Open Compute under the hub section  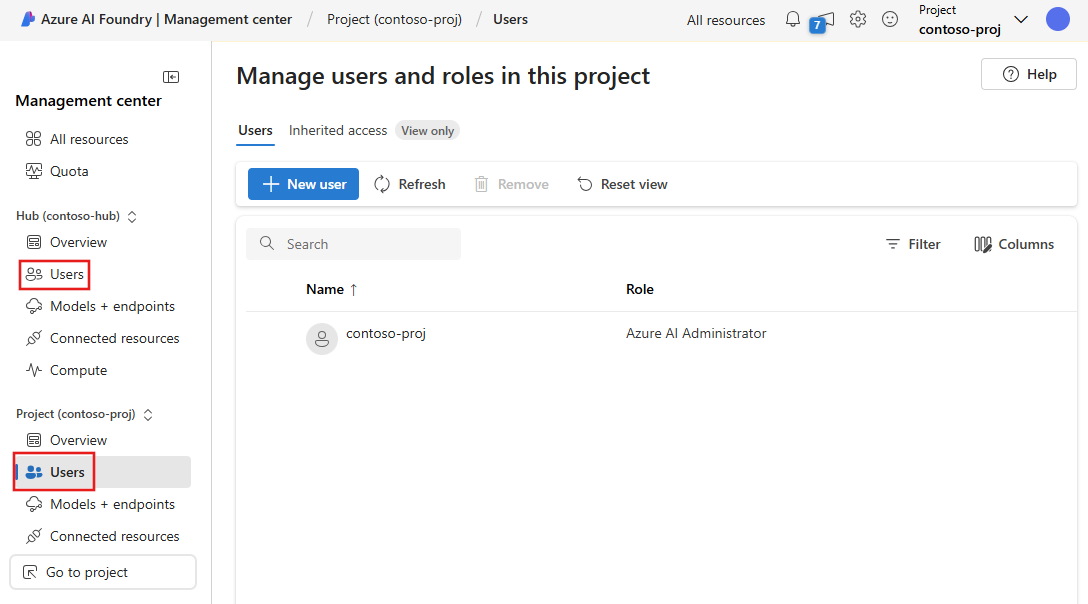pyautogui.click(x=78, y=370)
